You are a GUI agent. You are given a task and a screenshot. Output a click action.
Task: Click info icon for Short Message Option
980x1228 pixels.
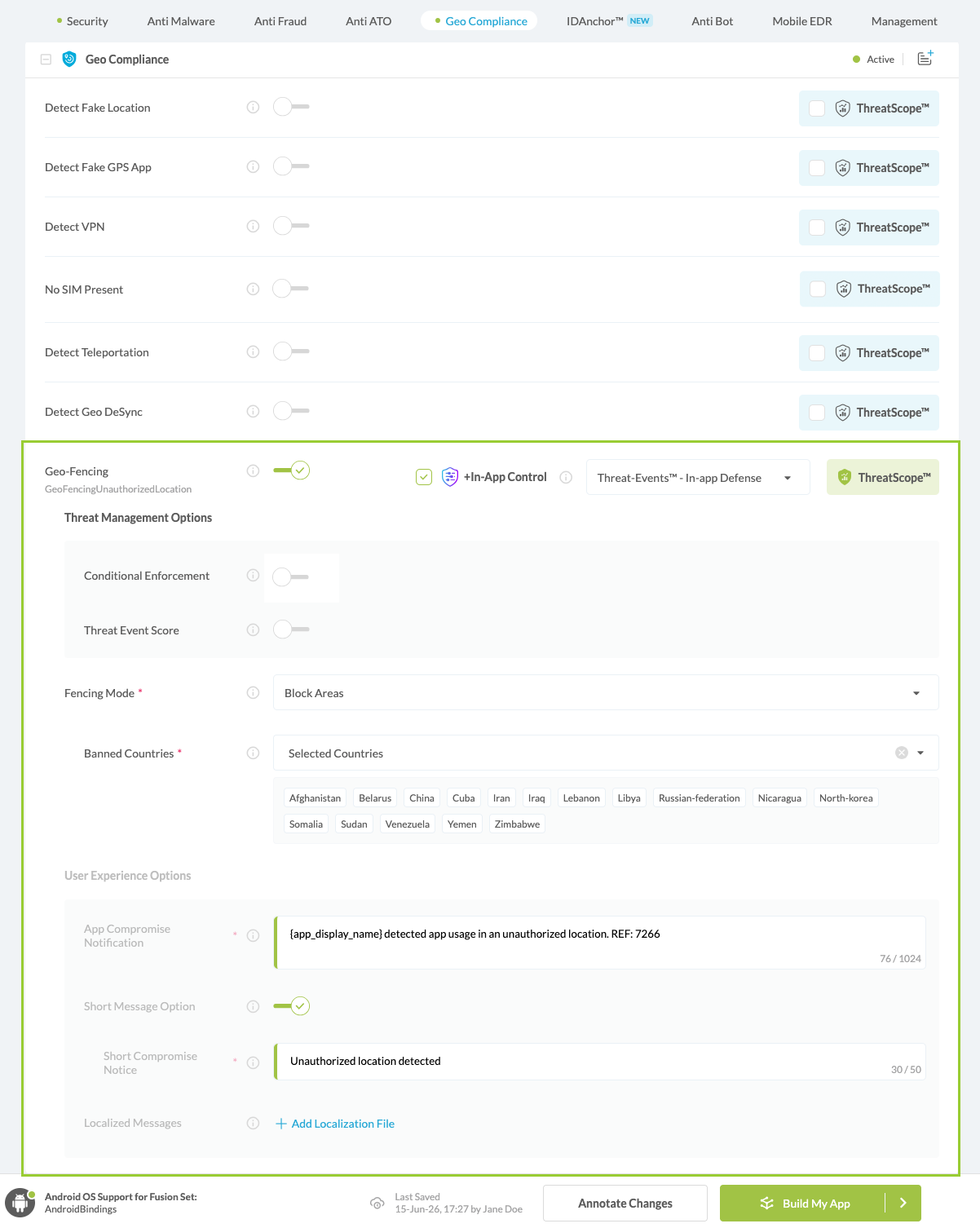[x=253, y=1007]
